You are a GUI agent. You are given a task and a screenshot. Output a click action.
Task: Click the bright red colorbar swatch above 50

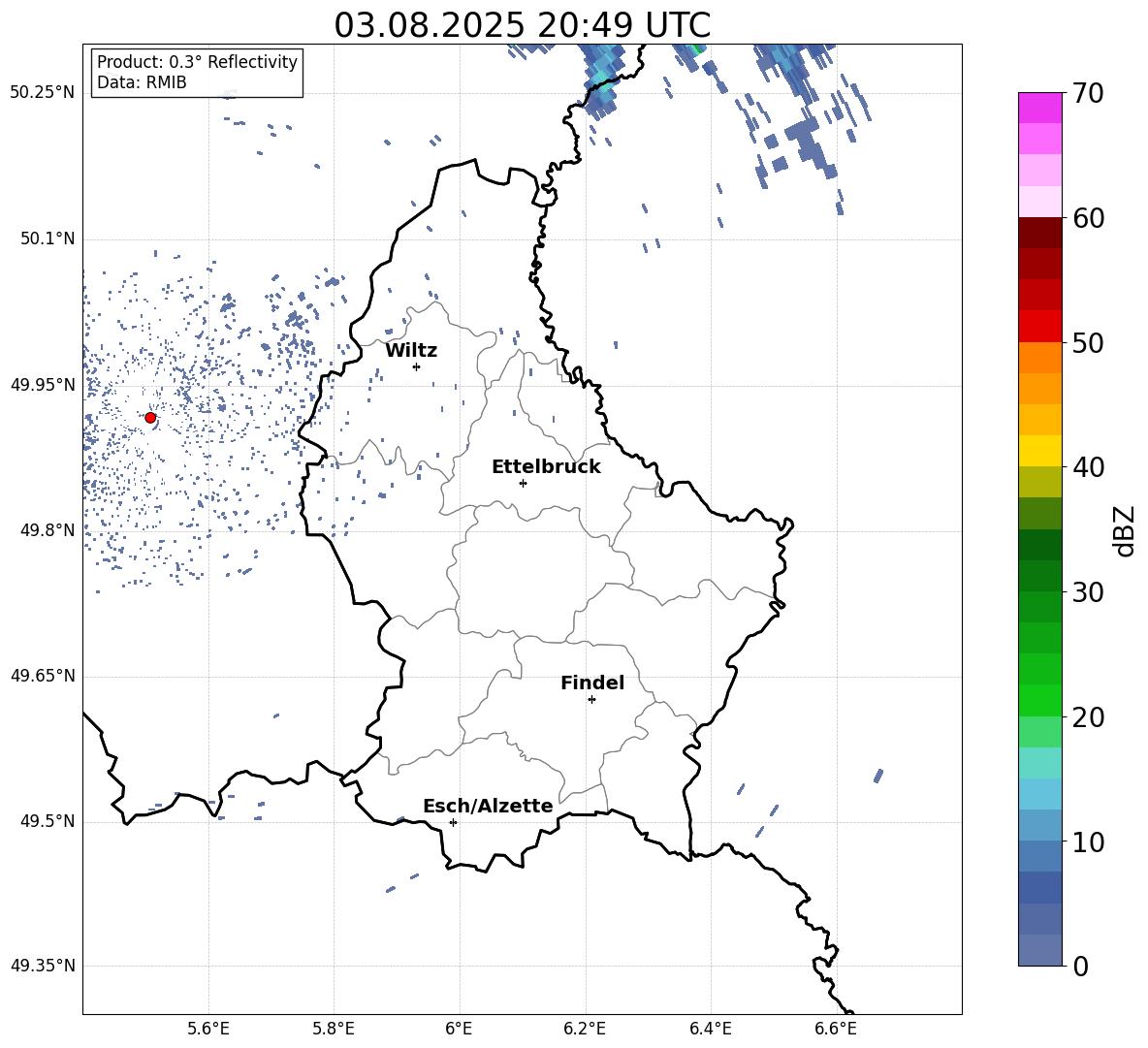pos(1039,327)
